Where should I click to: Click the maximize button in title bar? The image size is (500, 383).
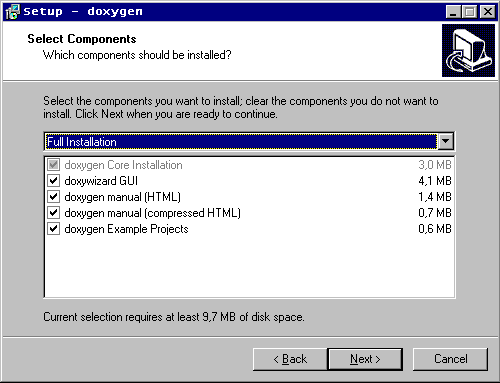470,12
